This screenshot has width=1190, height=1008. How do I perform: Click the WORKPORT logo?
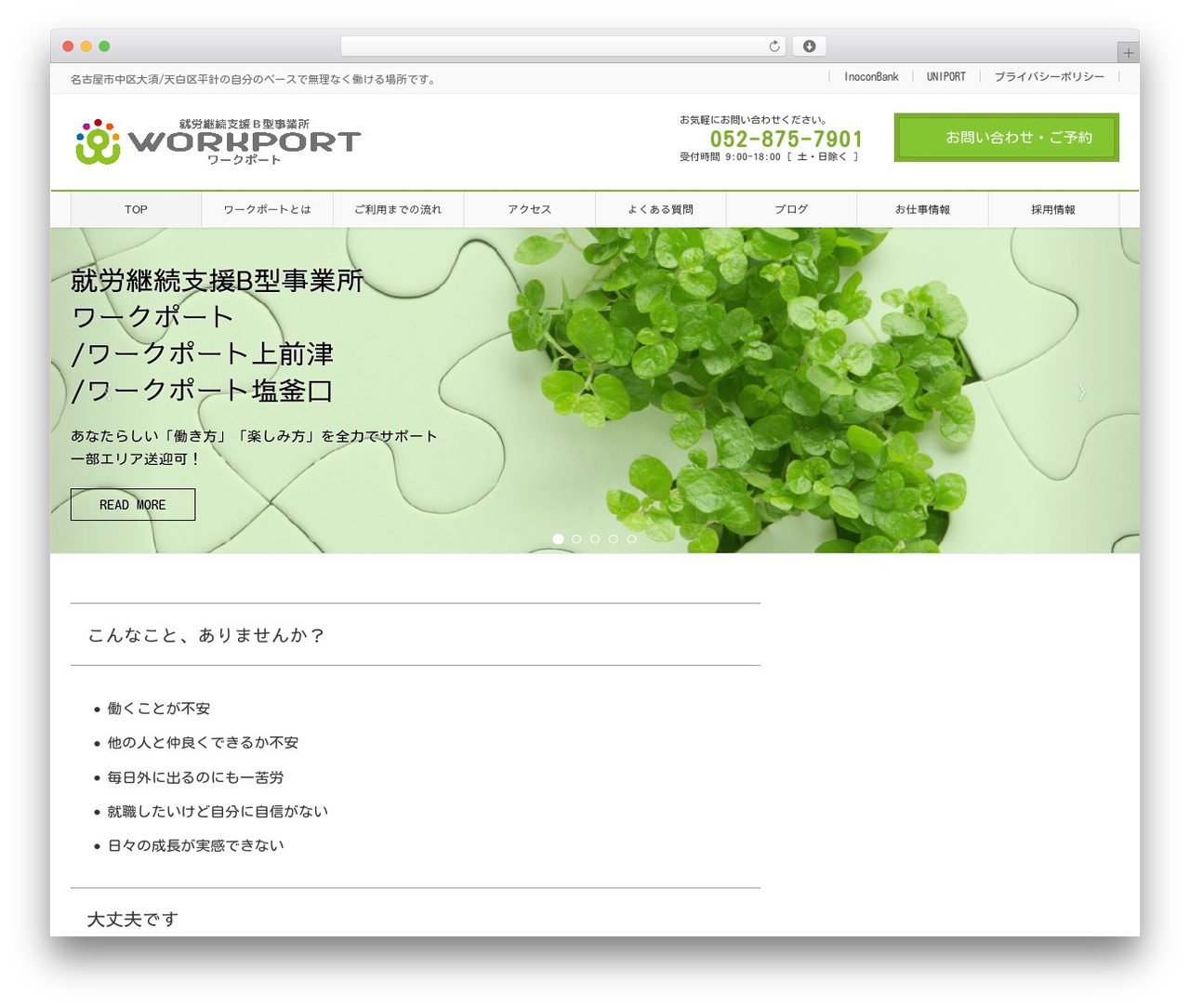click(x=218, y=142)
